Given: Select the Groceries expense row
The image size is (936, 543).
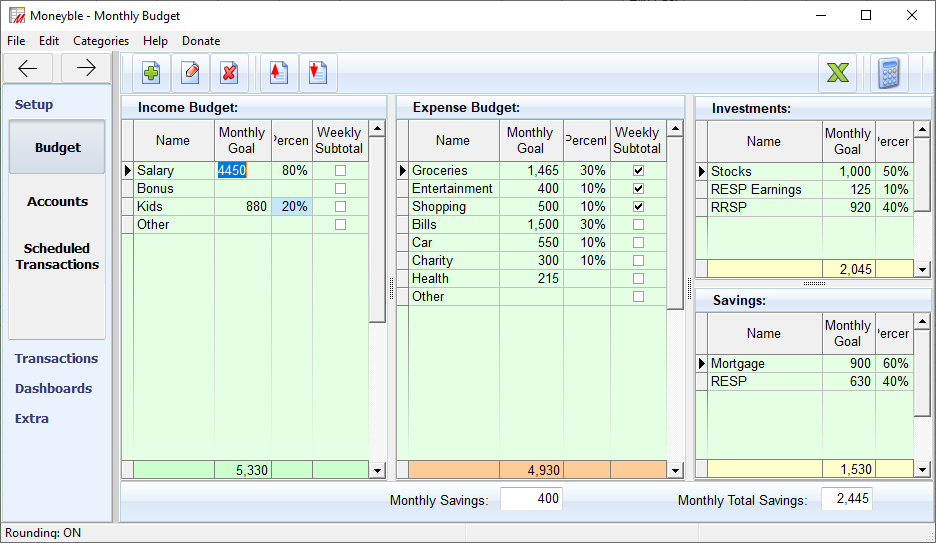Looking at the screenshot, I should (x=531, y=171).
